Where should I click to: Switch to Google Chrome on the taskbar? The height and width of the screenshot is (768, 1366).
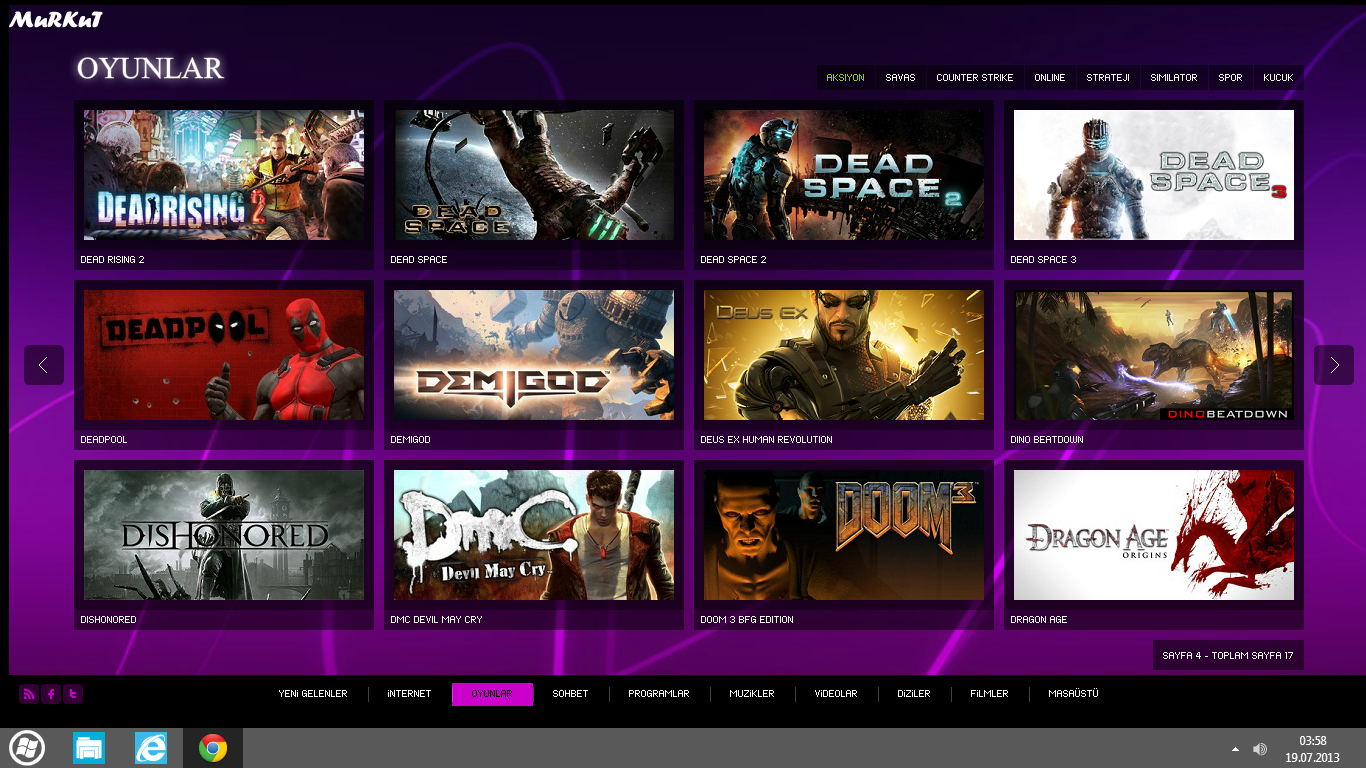click(213, 748)
